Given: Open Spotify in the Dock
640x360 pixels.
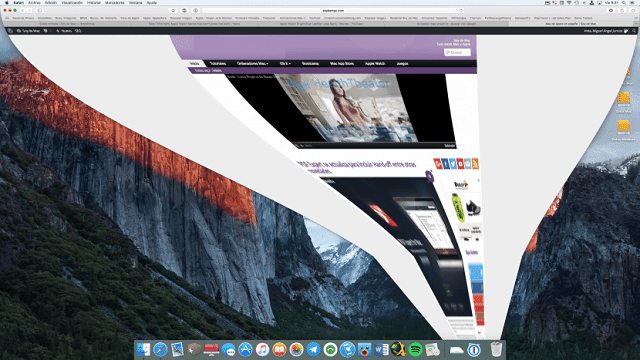Looking at the screenshot, I should pos(415,349).
